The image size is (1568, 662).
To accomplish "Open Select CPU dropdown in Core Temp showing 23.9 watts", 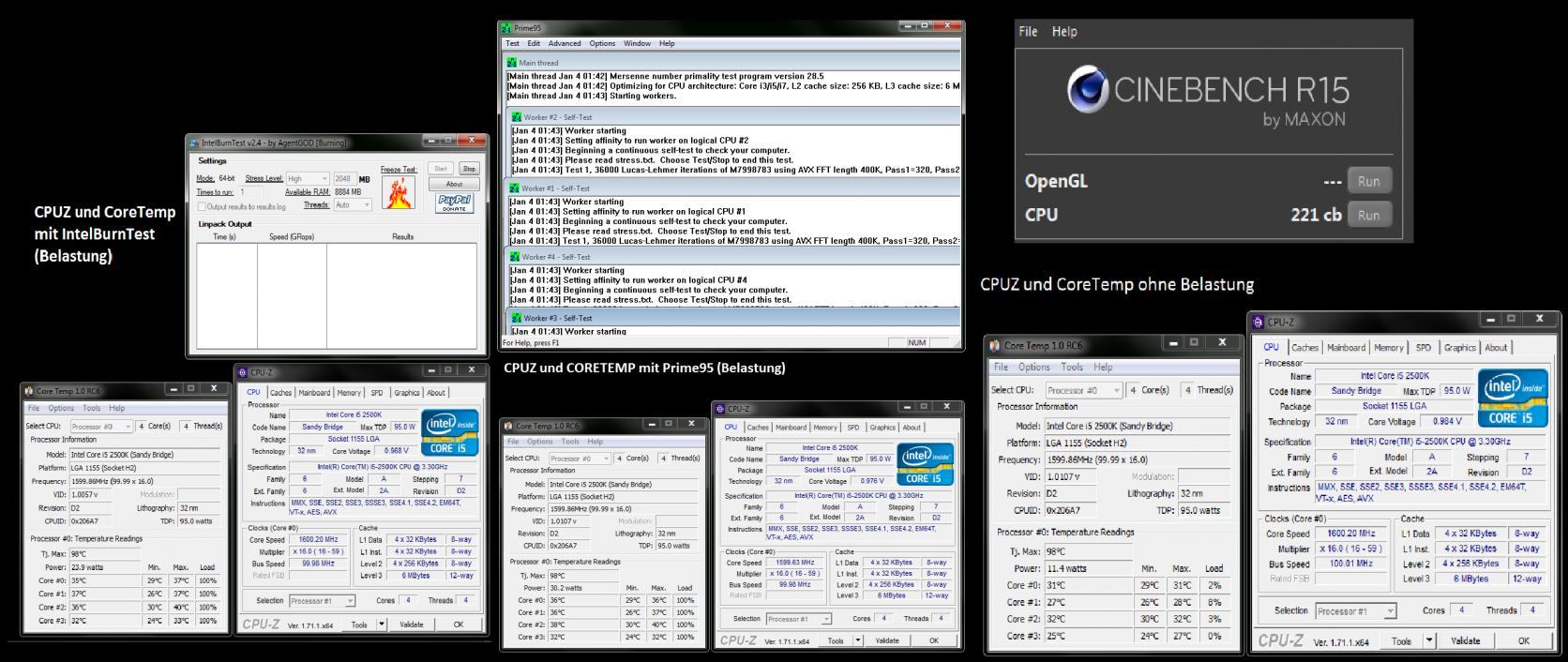I will click(x=100, y=427).
